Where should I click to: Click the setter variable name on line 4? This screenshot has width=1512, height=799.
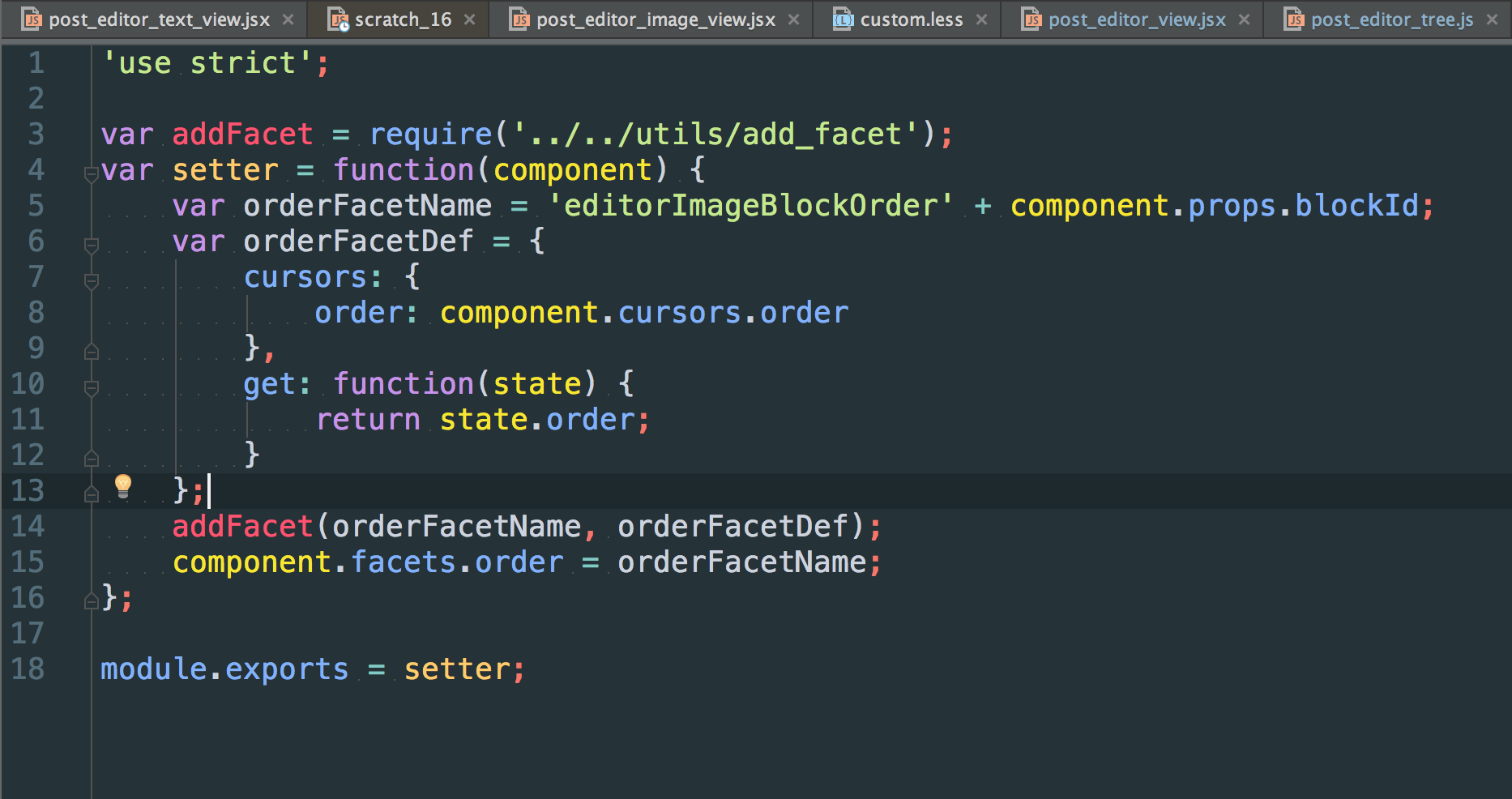click(225, 170)
